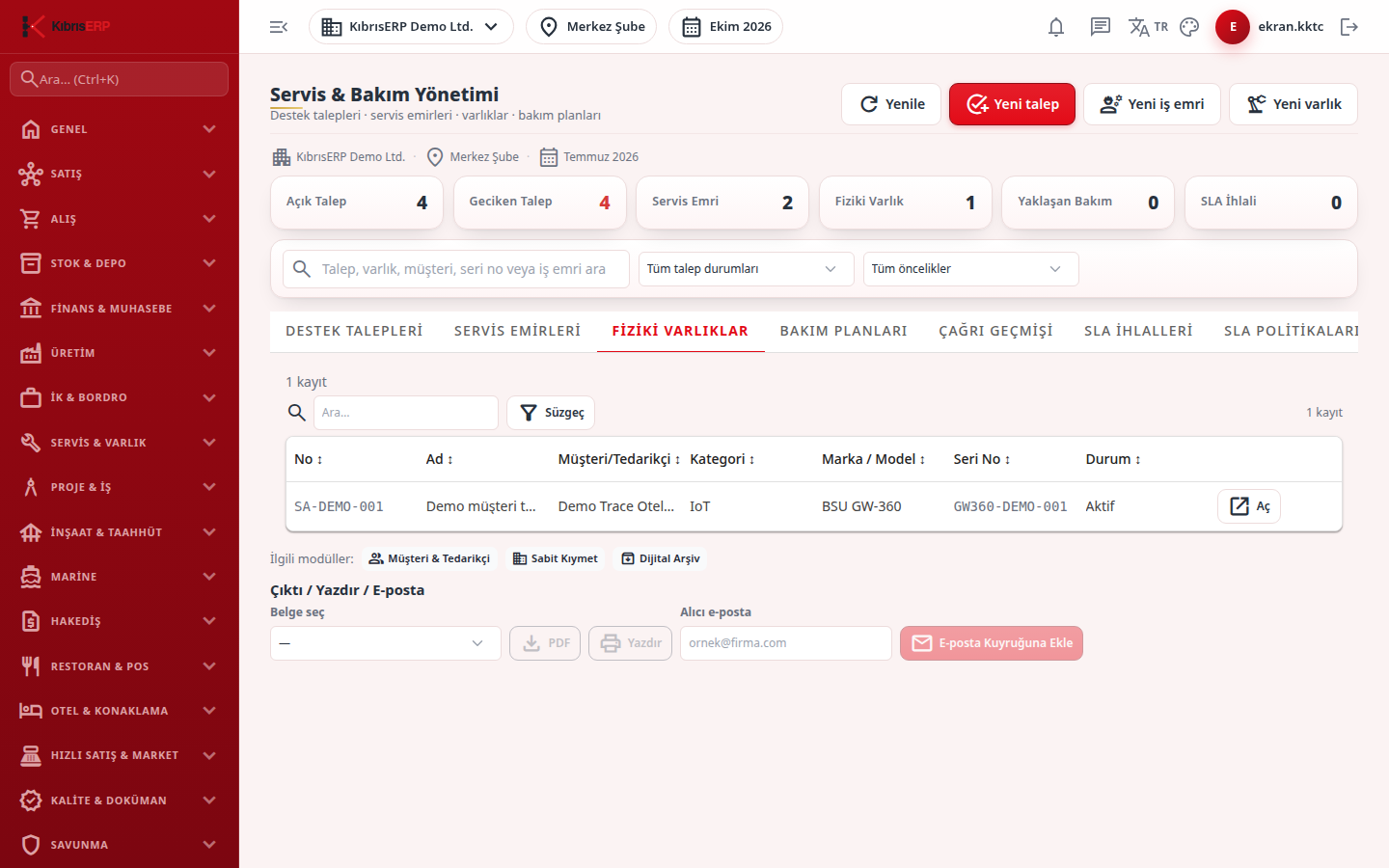
Task: Open the ekran.kktc user avatar
Action: [x=1233, y=27]
